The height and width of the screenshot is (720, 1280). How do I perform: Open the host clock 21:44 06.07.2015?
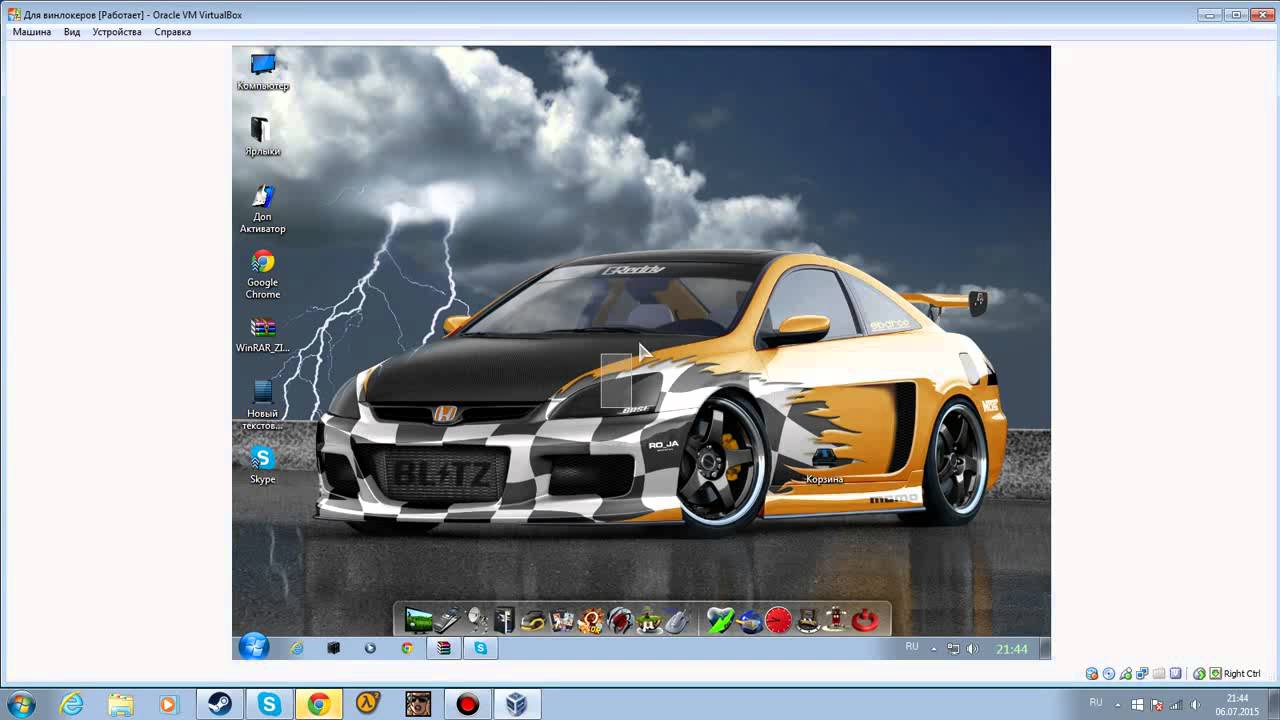[x=1237, y=705]
